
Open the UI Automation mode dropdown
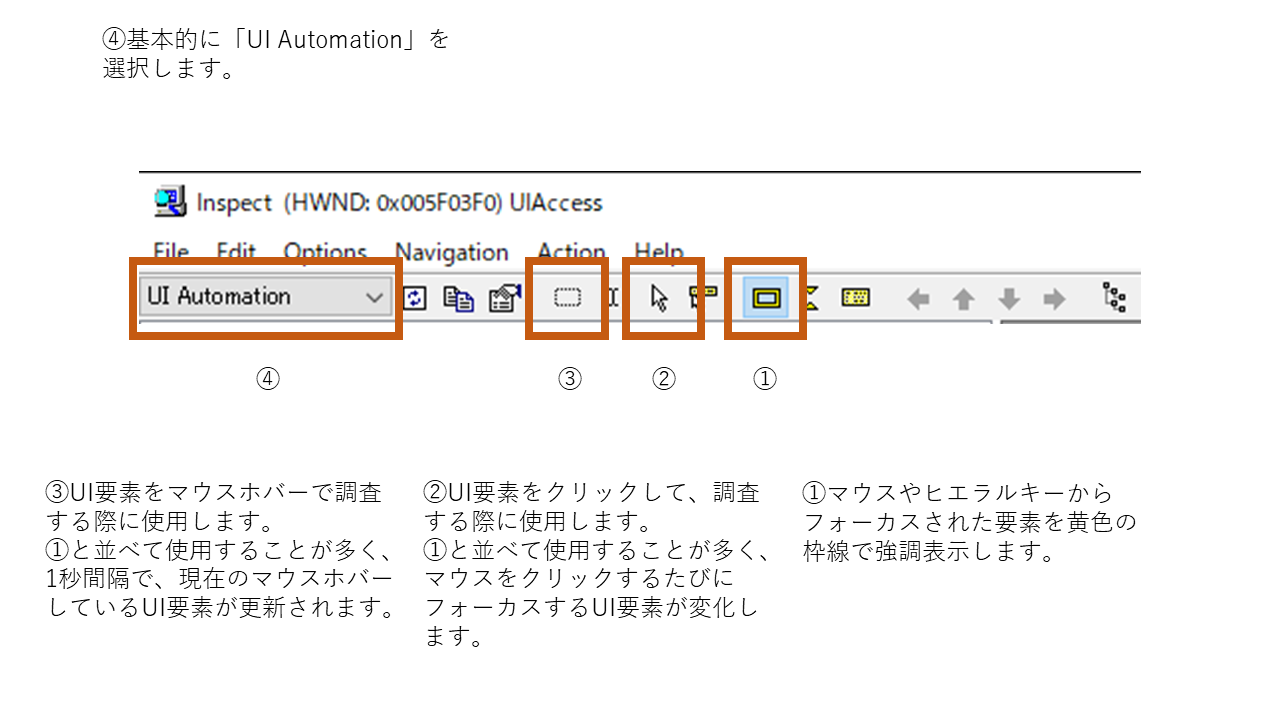(x=265, y=297)
